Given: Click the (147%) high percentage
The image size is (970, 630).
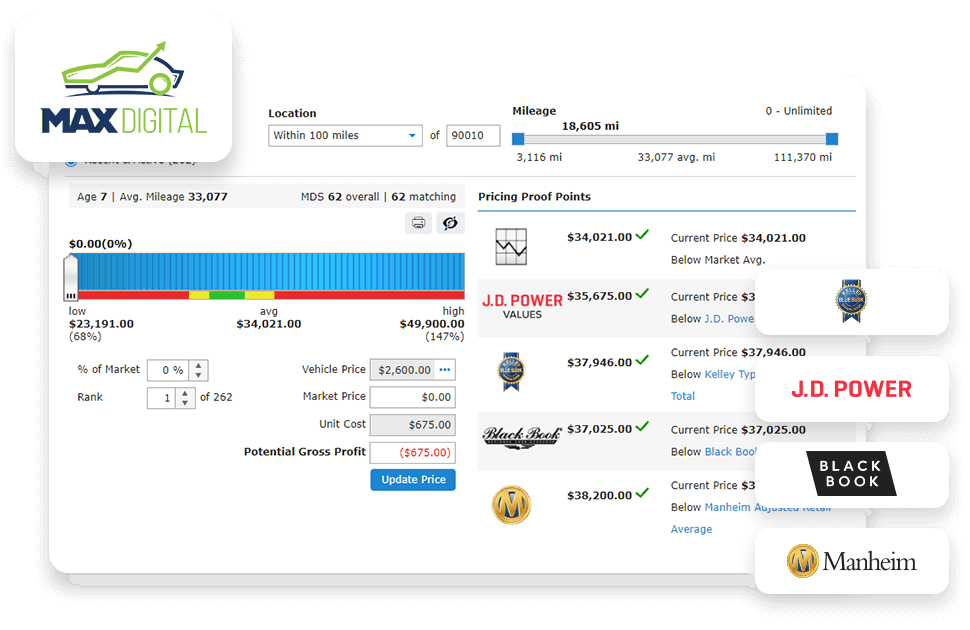Looking at the screenshot, I should click(445, 337).
